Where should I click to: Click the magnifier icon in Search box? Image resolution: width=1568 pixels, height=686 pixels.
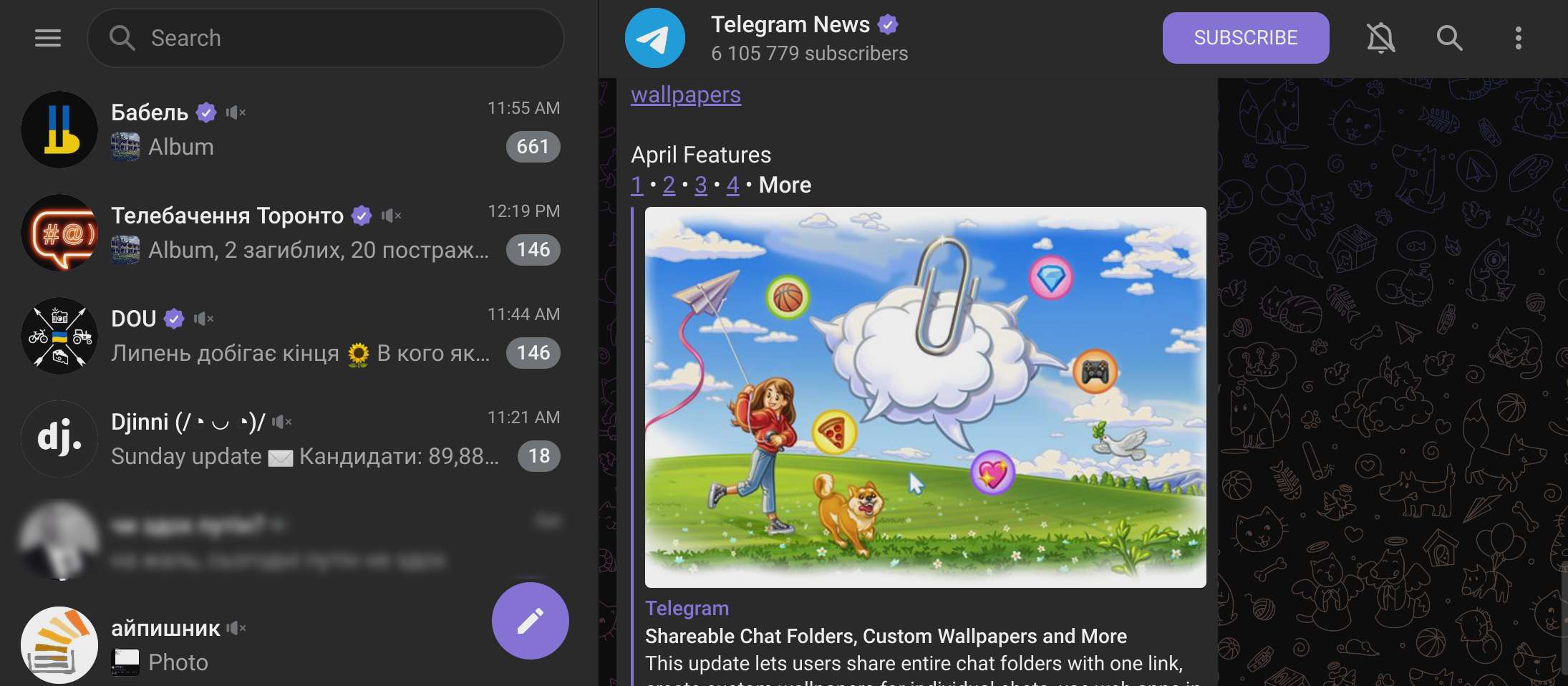tap(122, 38)
